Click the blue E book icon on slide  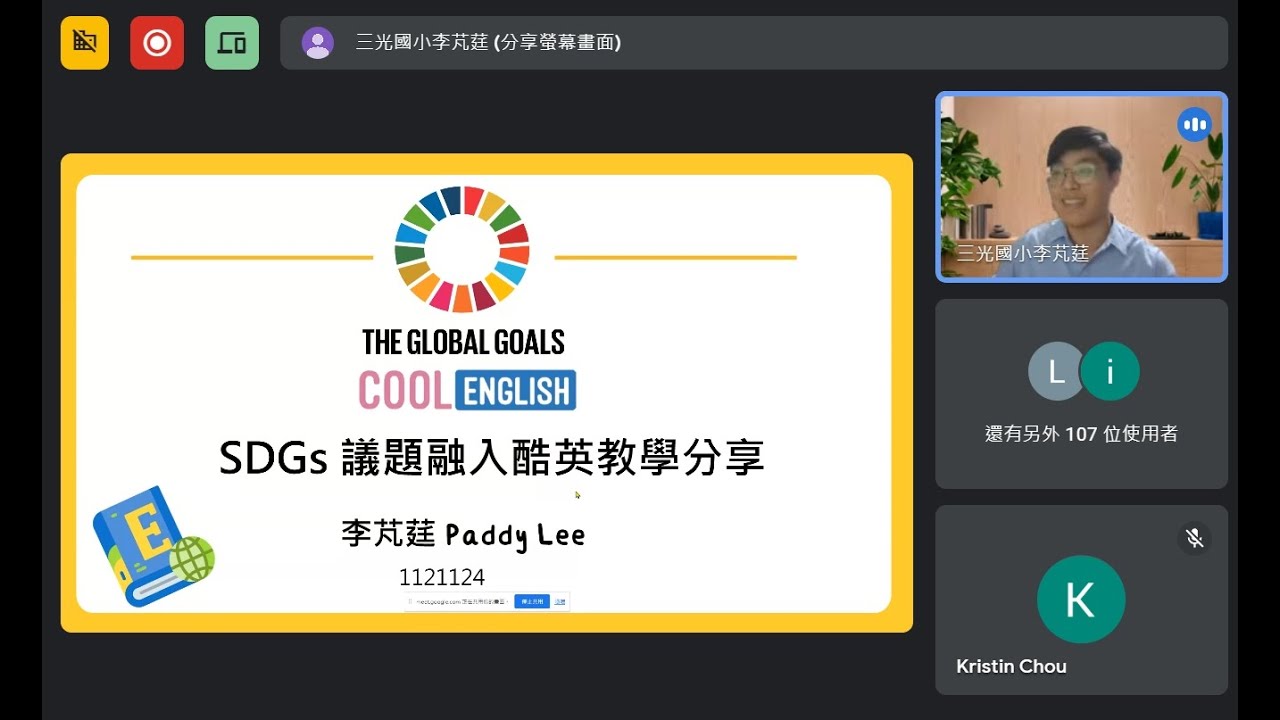(153, 546)
